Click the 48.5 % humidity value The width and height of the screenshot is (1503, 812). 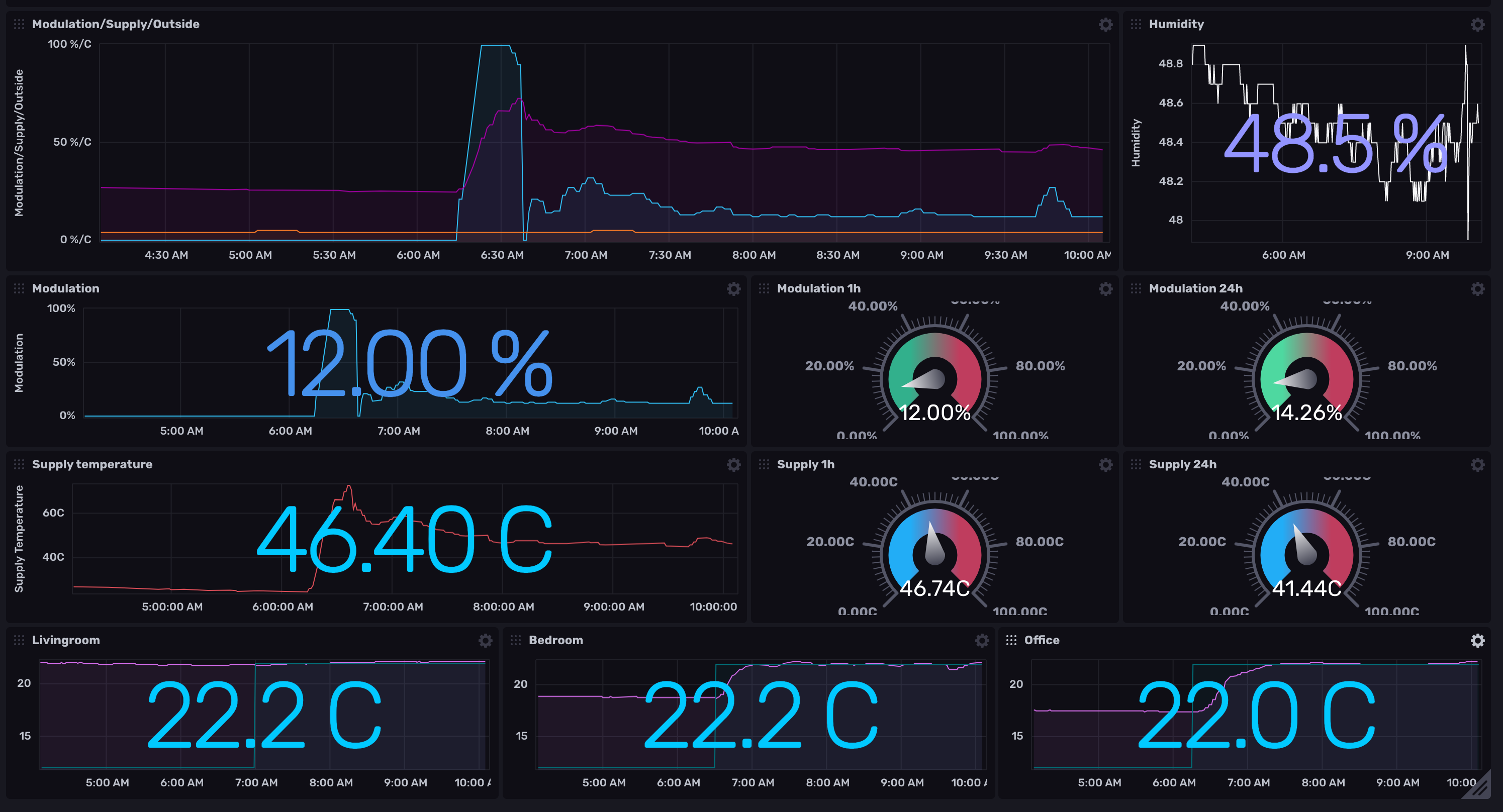click(1335, 145)
